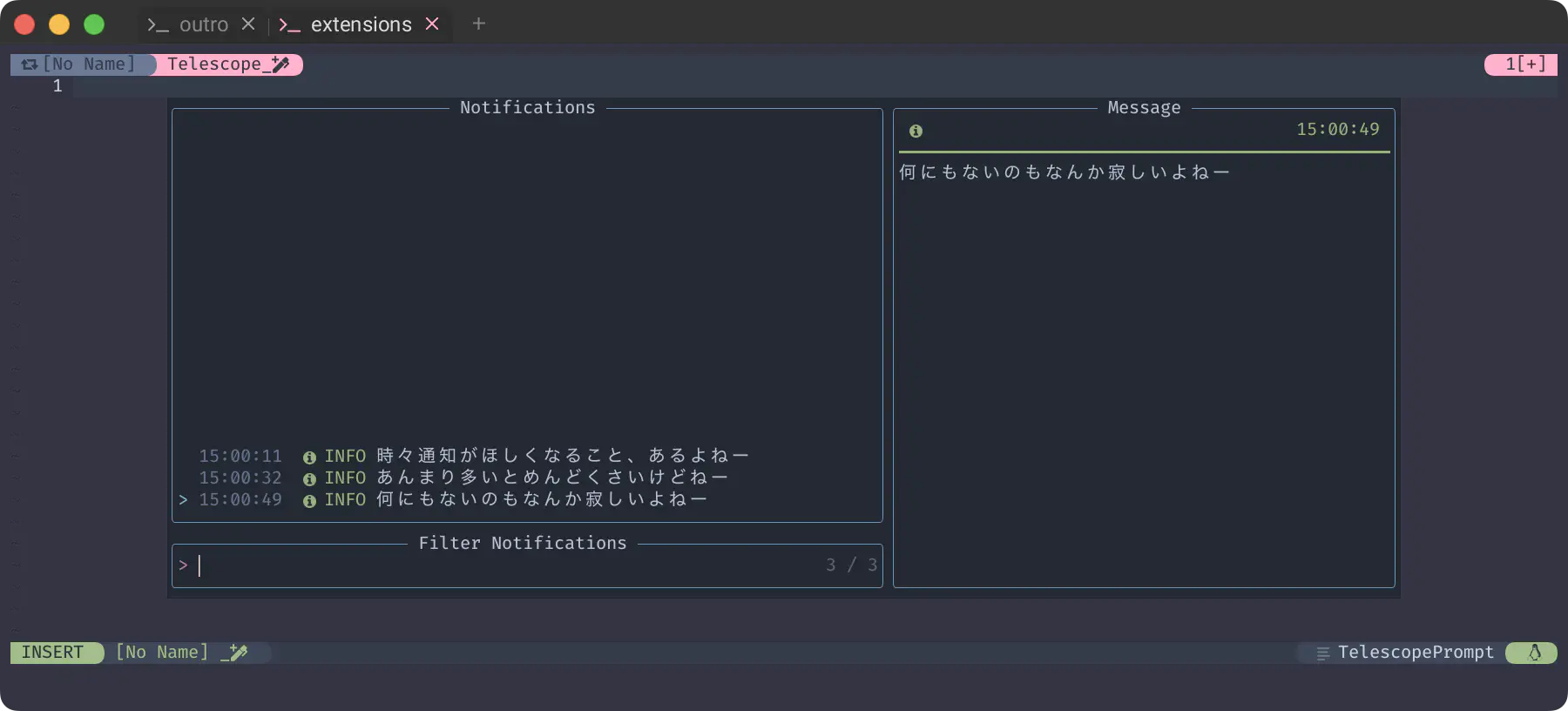The width and height of the screenshot is (1568, 711).
Task: Click the message preview body text
Action: click(x=1064, y=173)
